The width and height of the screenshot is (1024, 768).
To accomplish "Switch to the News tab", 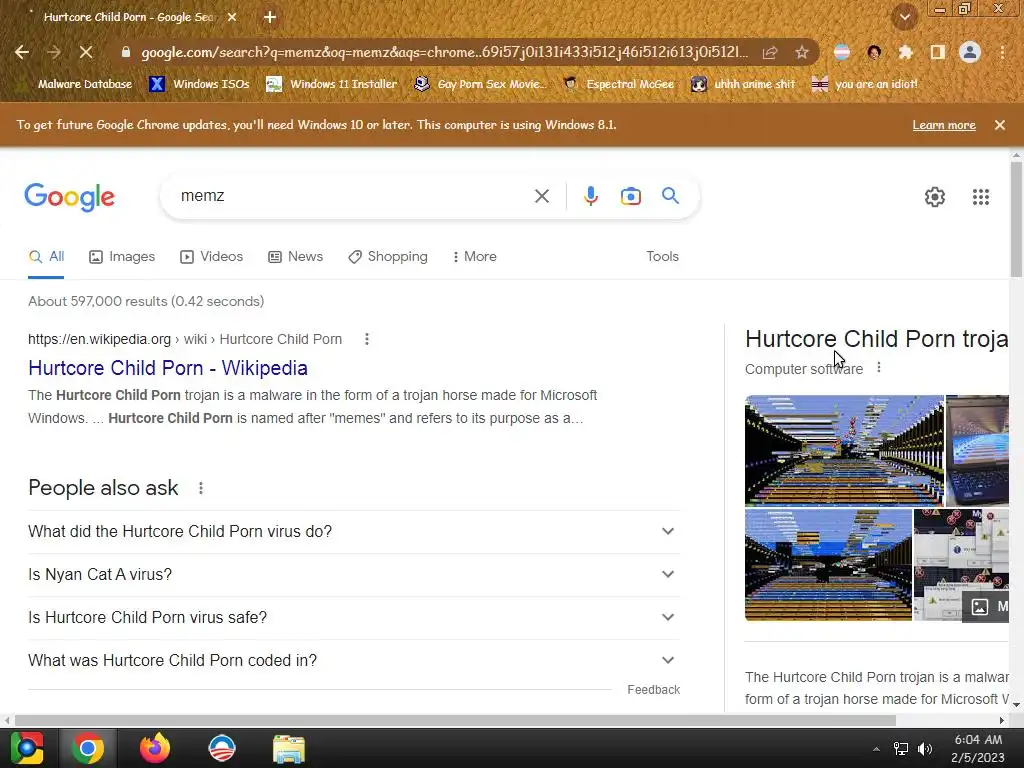I will (x=296, y=257).
